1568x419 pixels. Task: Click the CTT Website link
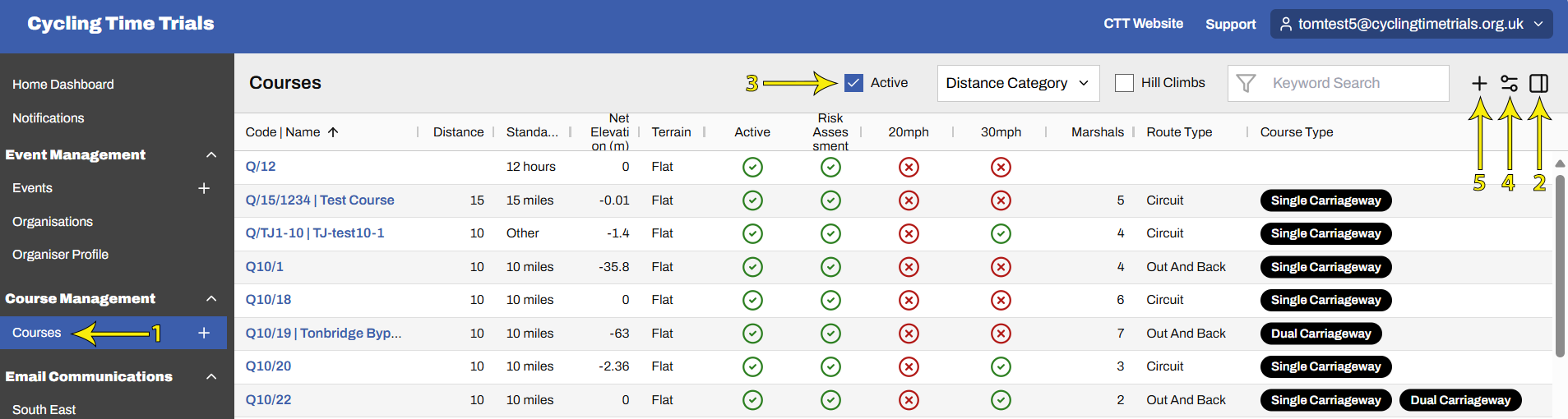click(1143, 24)
